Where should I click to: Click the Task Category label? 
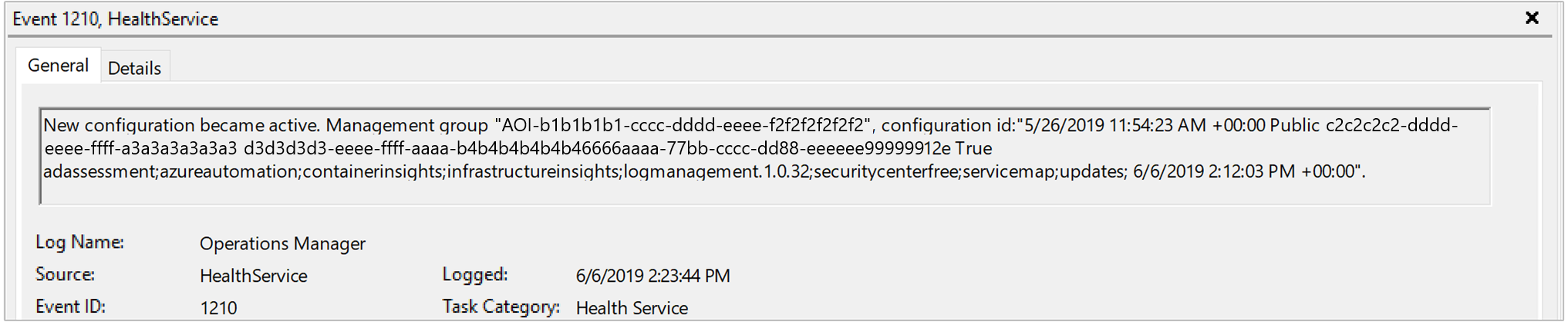(501, 307)
